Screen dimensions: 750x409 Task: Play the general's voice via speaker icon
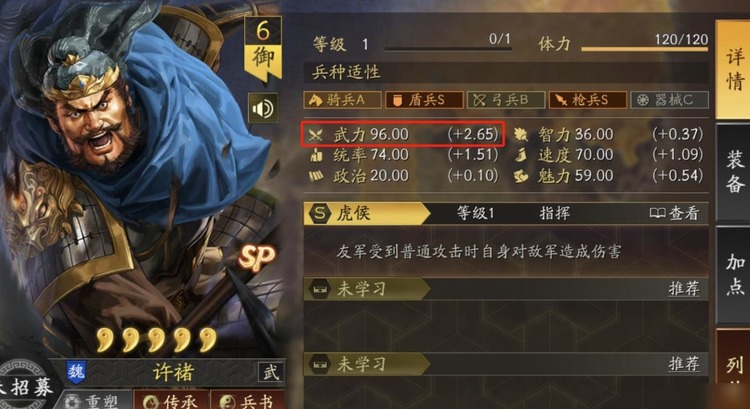pos(263,109)
